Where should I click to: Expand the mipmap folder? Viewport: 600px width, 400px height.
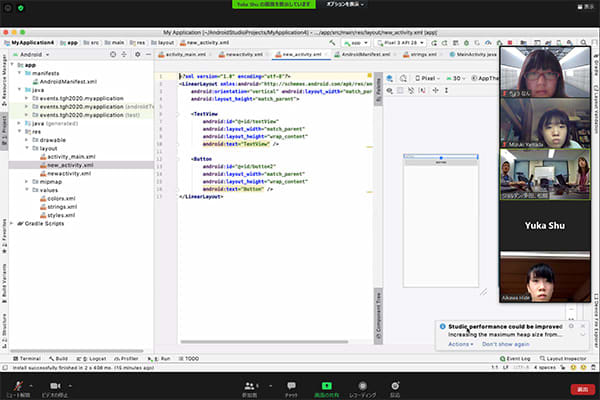coord(27,181)
